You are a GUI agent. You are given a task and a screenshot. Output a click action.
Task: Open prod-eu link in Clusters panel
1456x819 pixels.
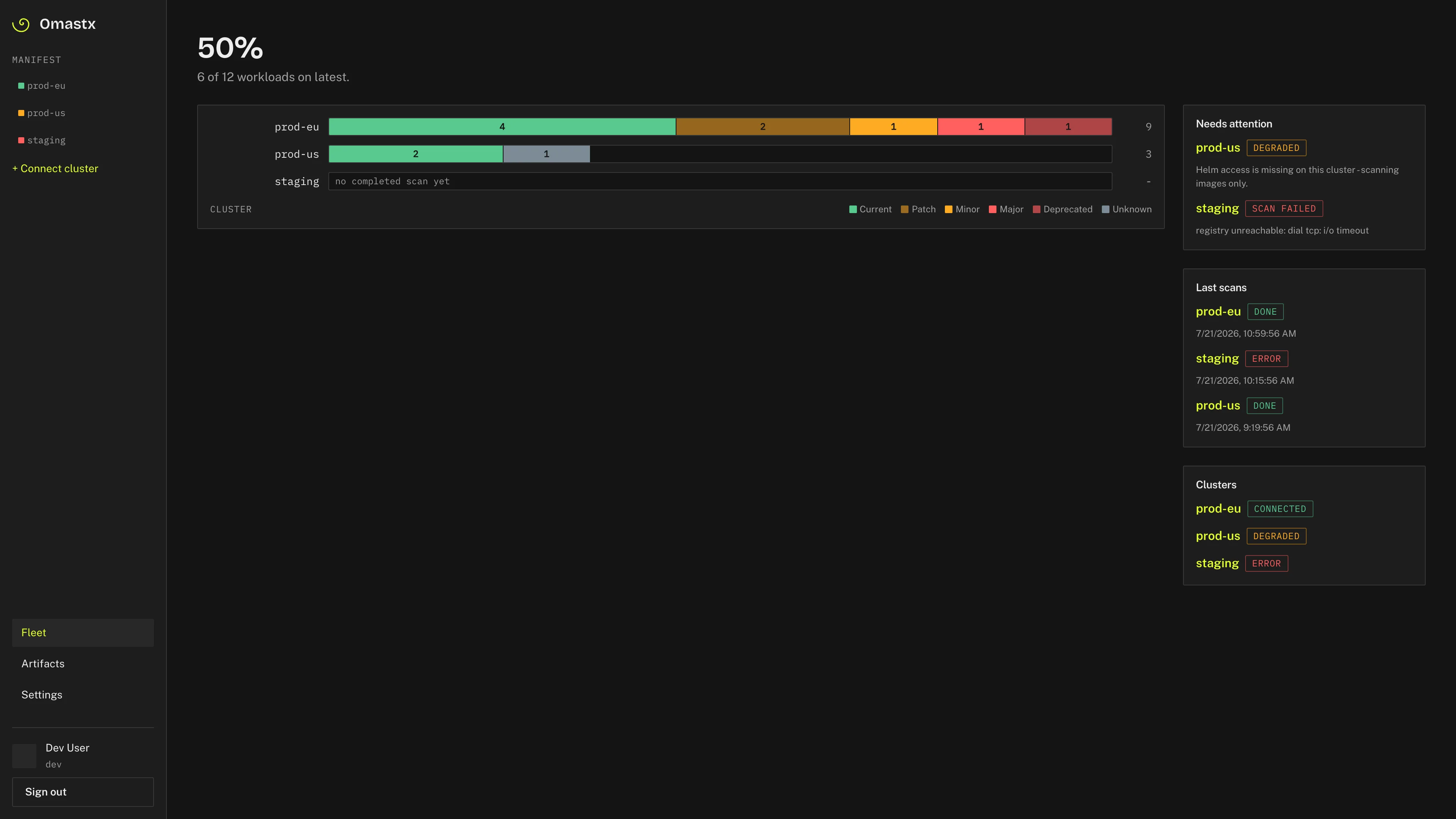(x=1218, y=509)
